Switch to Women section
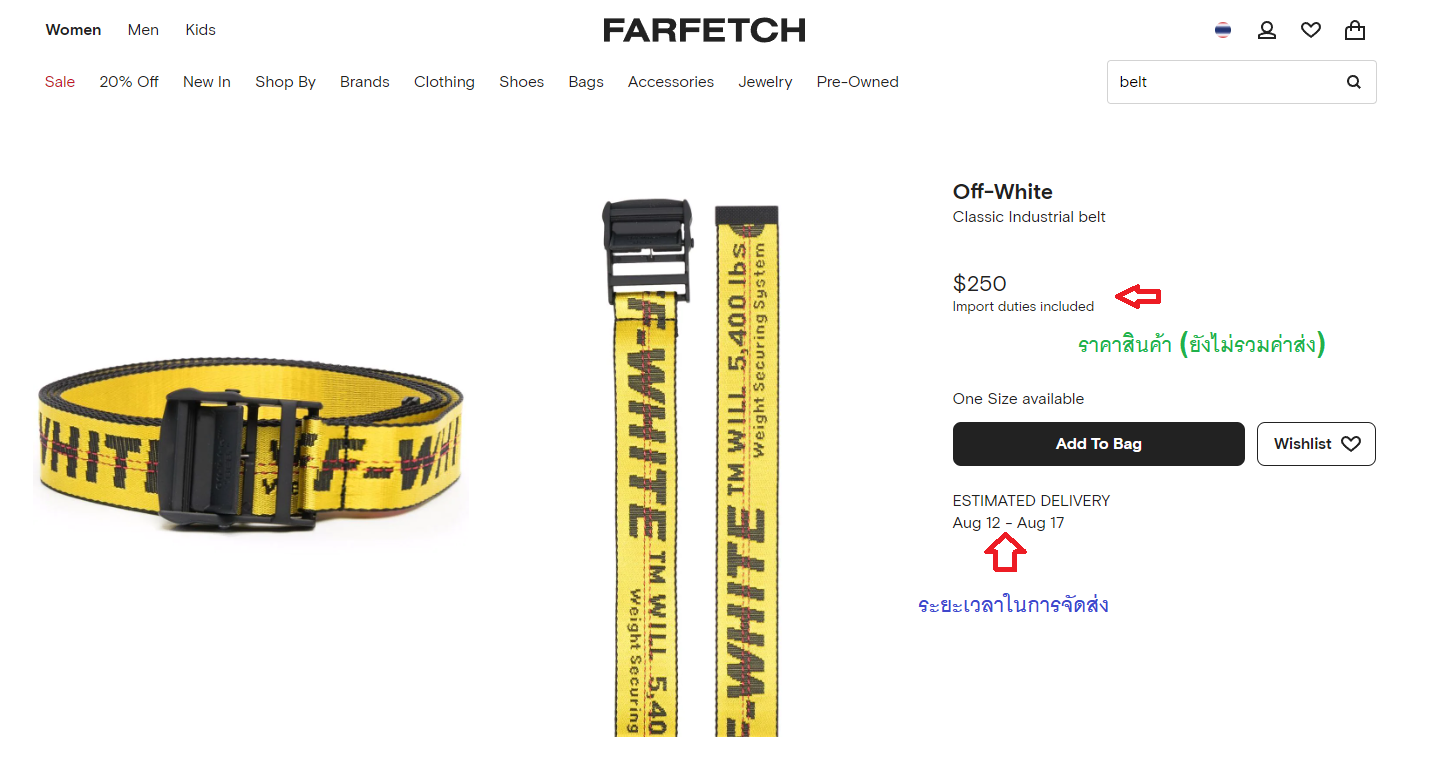The image size is (1431, 768). [x=73, y=30]
